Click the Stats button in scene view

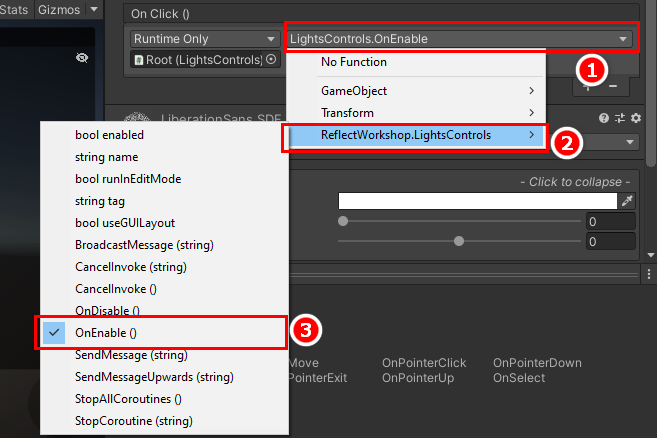pos(14,9)
